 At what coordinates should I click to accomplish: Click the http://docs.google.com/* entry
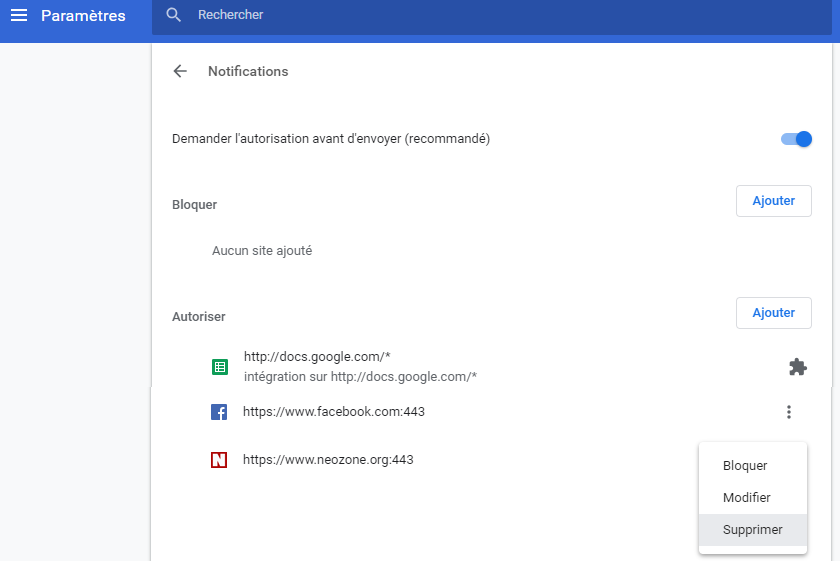[317, 356]
